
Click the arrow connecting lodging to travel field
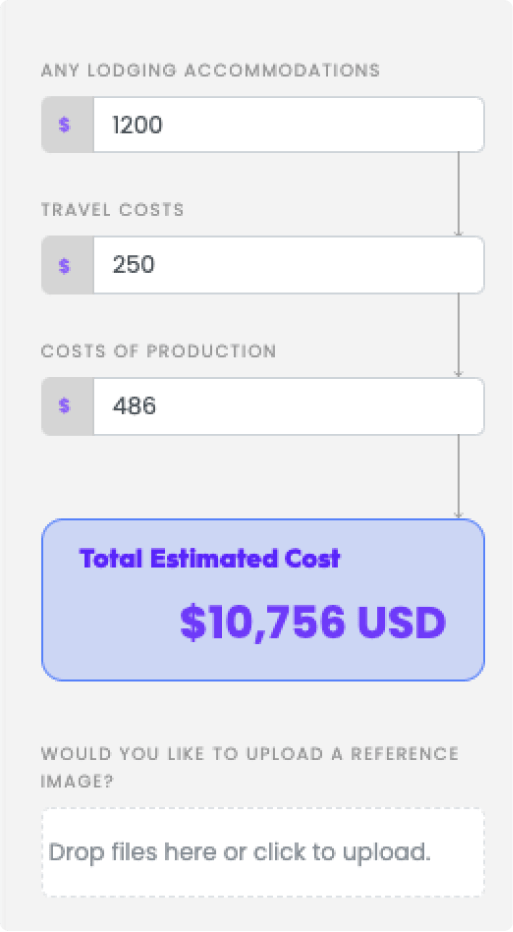coord(458,194)
